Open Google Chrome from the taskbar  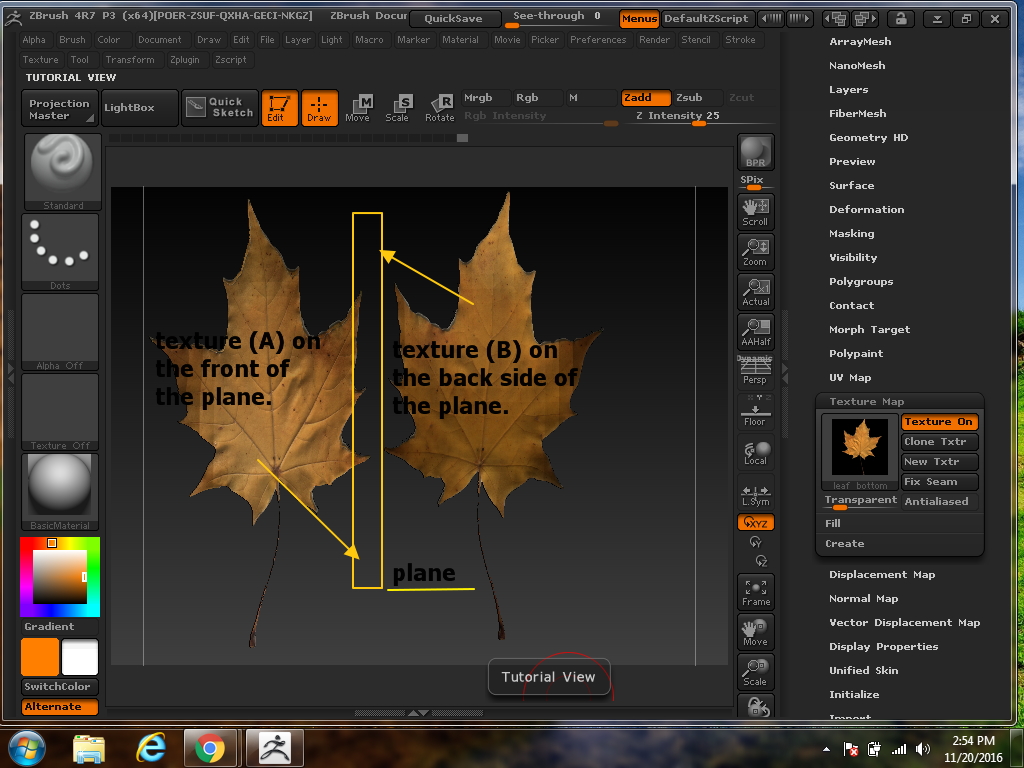pyautogui.click(x=210, y=748)
